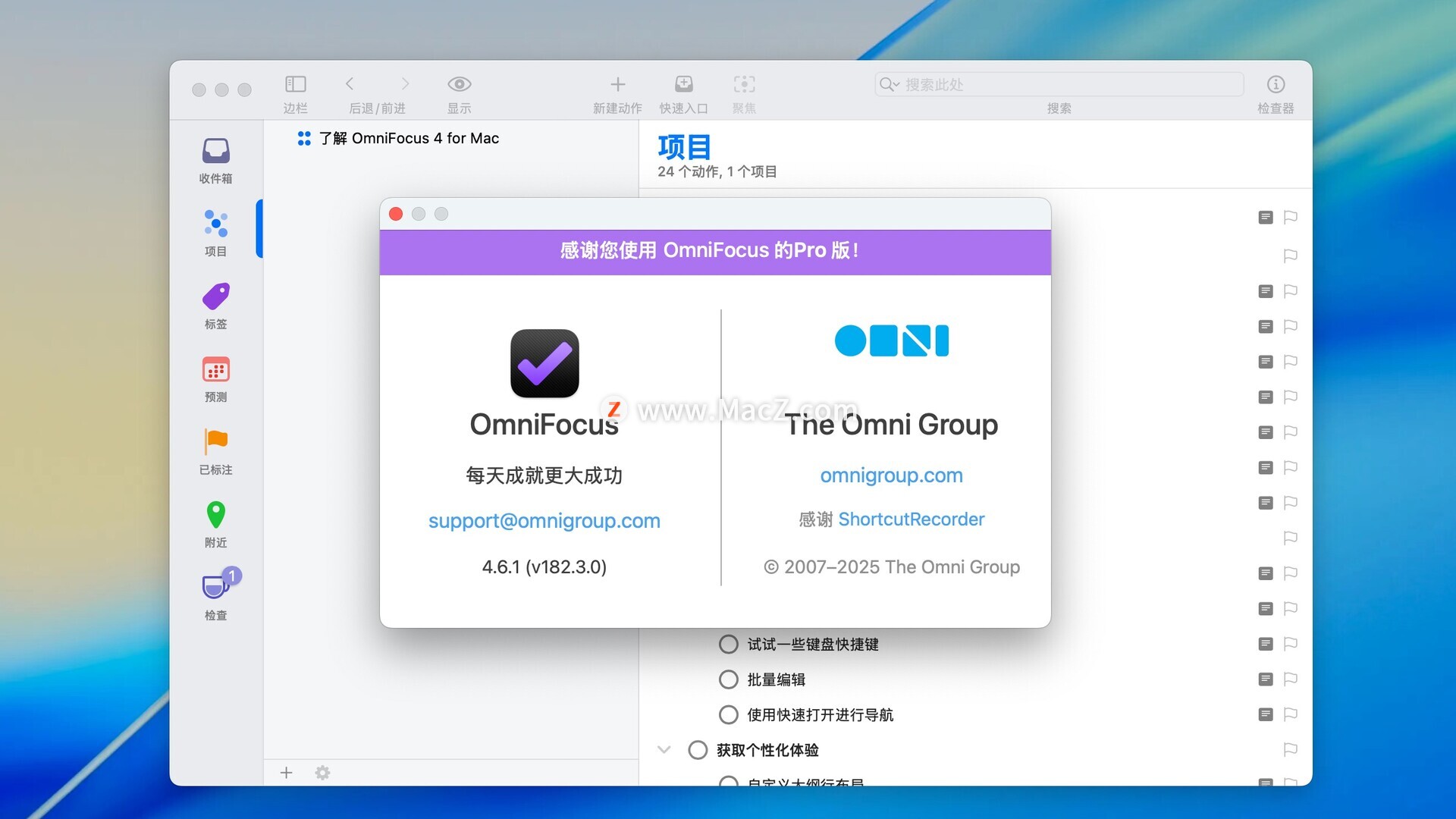Go forward with the 前进 arrow
1456x819 pixels.
click(x=405, y=84)
